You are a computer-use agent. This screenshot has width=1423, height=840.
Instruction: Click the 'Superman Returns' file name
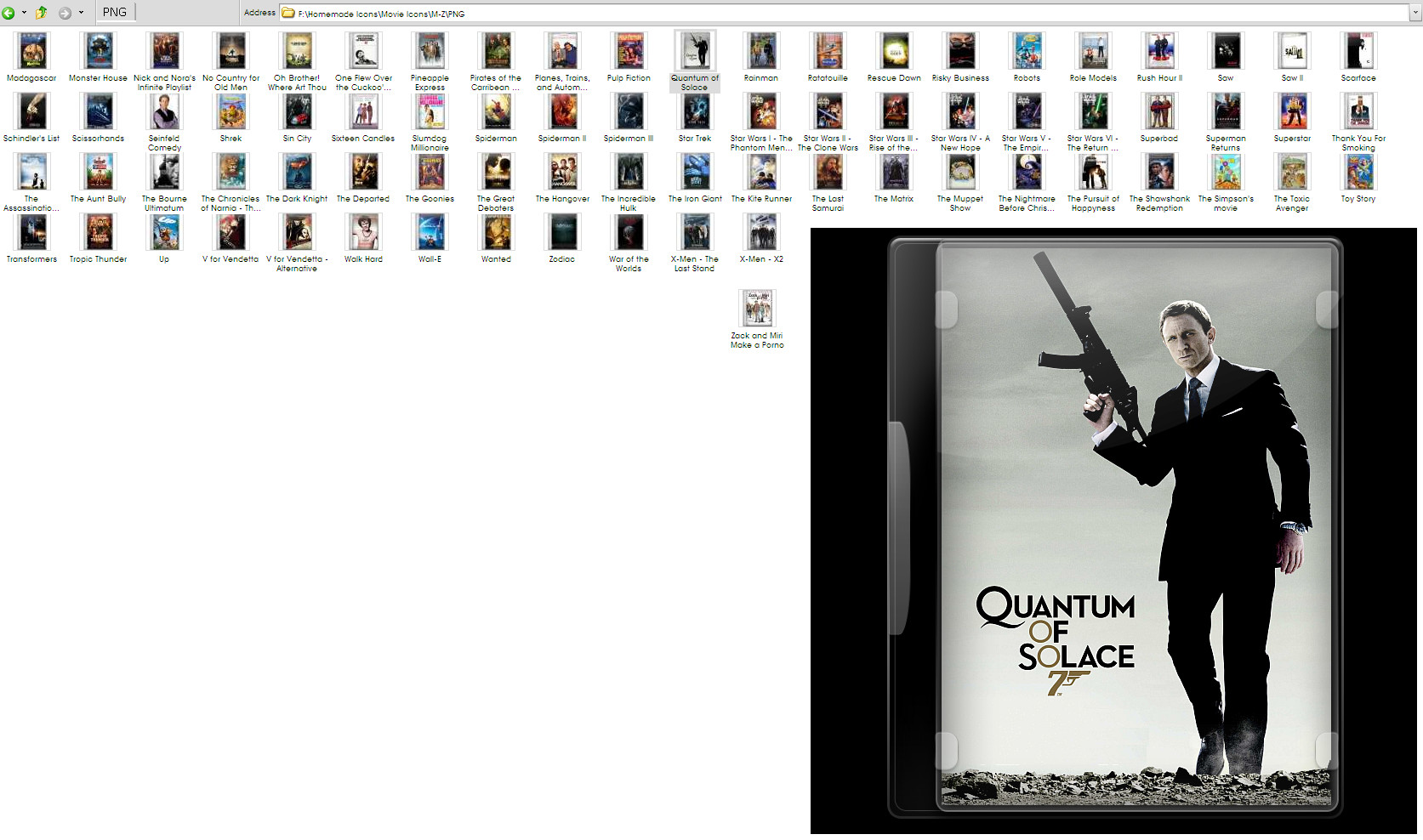click(x=1226, y=143)
